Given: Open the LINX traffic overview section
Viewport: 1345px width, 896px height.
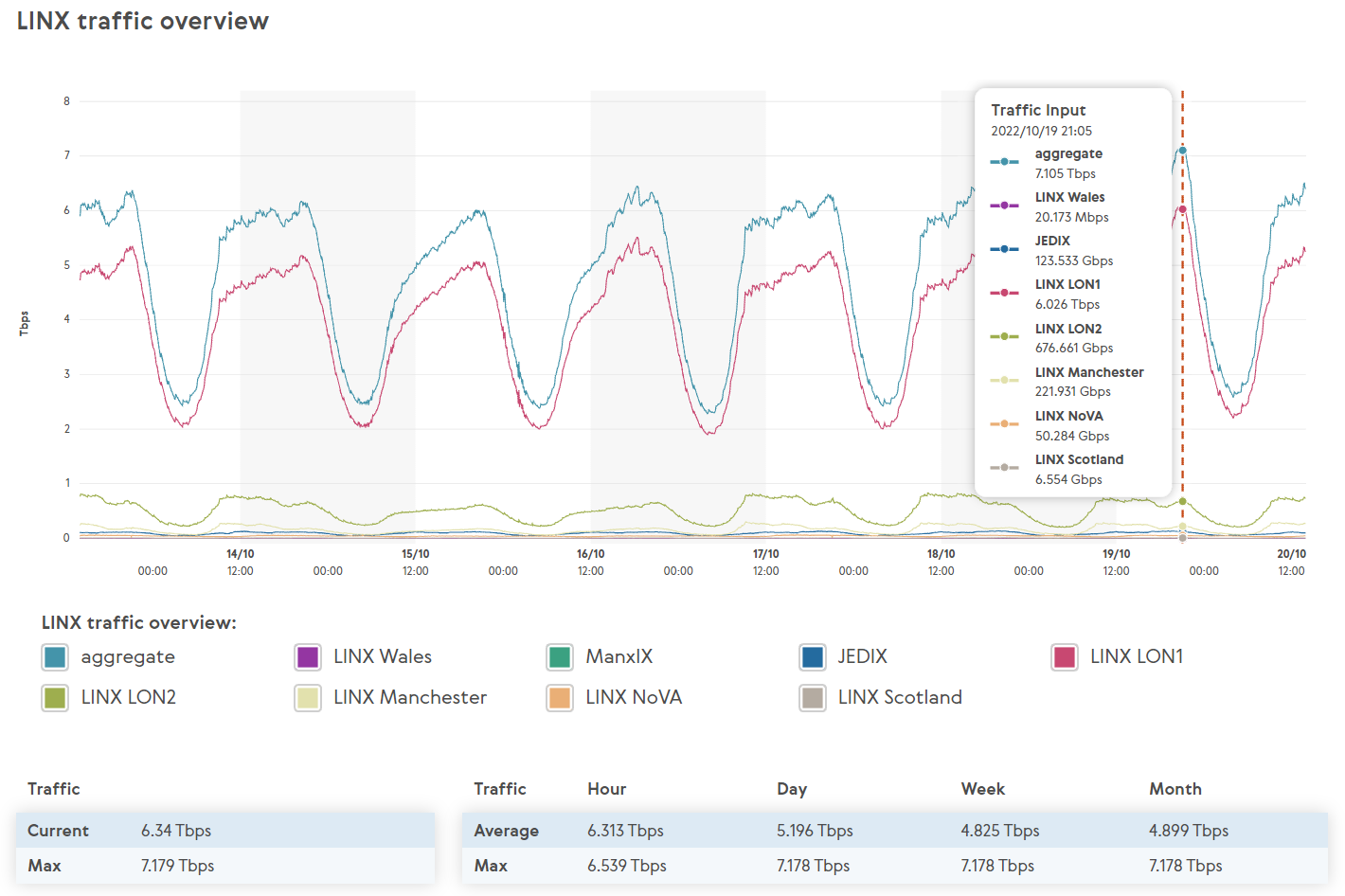Looking at the screenshot, I should coord(140,622).
